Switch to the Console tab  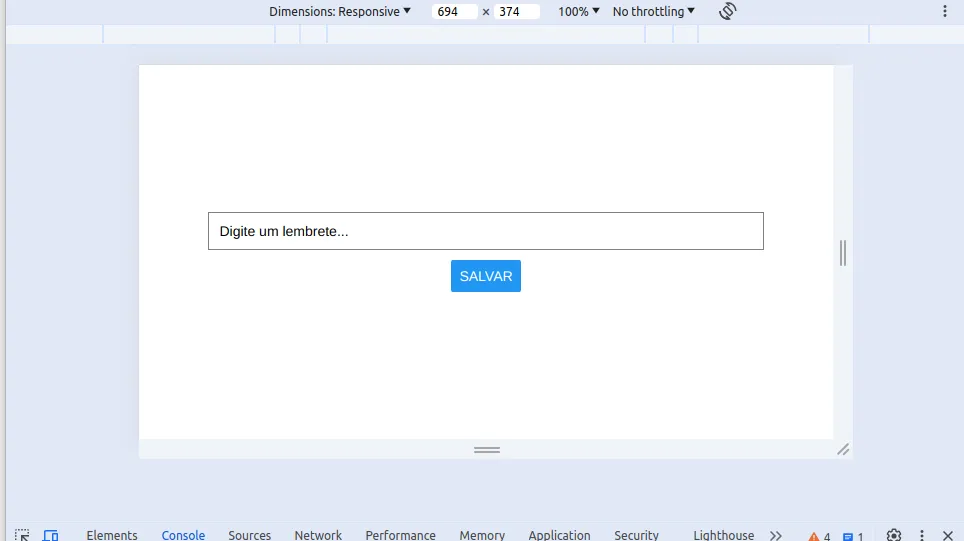tap(183, 535)
